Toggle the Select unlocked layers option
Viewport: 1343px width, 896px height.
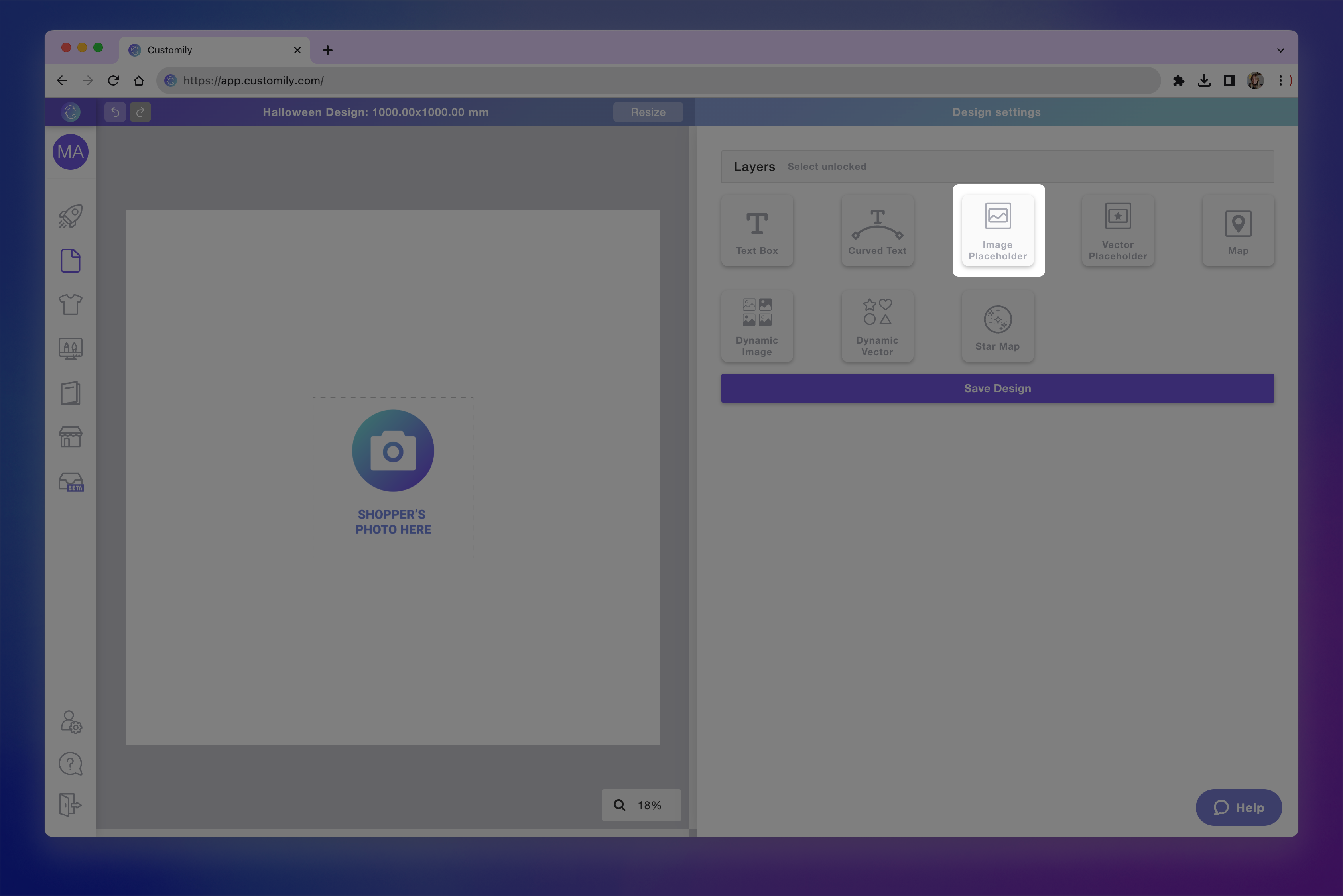tap(827, 166)
